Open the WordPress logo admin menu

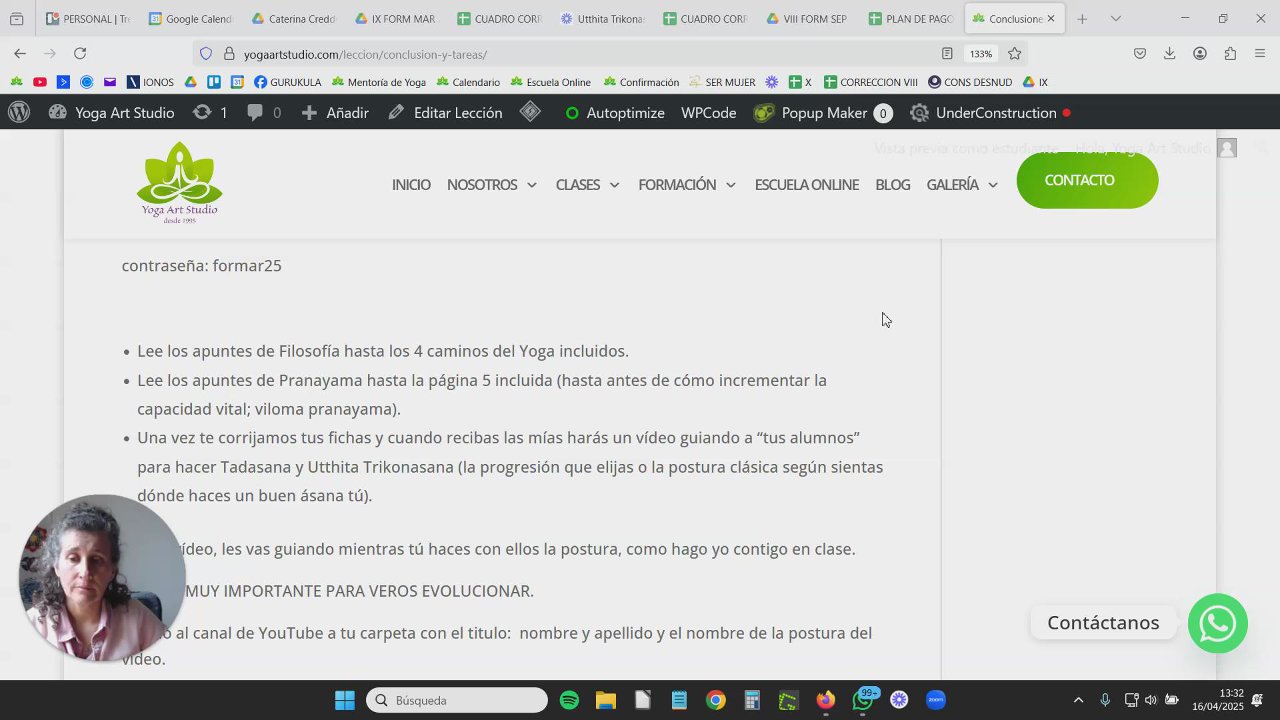18,113
